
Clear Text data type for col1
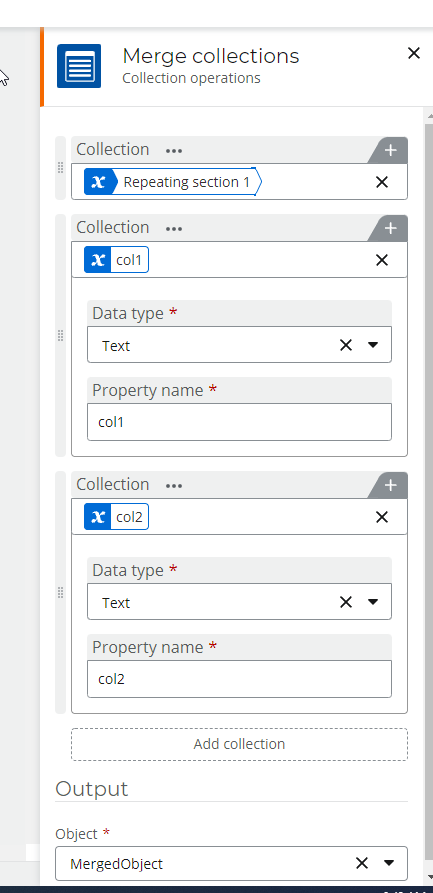tap(346, 345)
